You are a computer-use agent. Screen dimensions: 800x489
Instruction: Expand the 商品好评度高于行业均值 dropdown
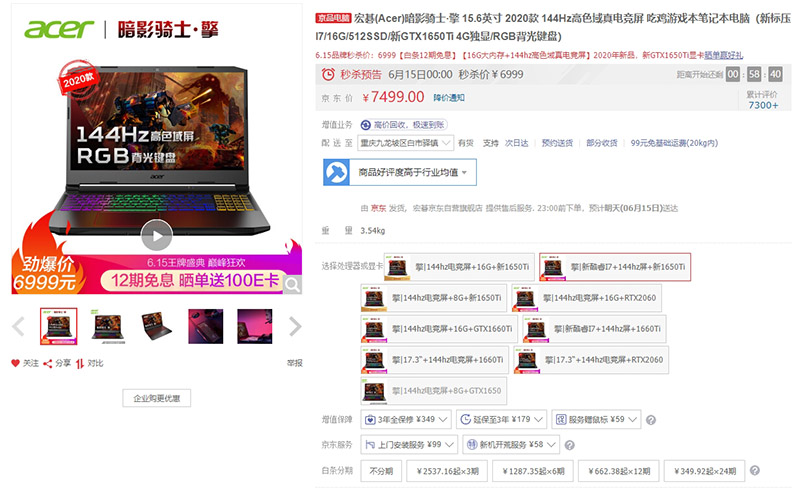(413, 172)
